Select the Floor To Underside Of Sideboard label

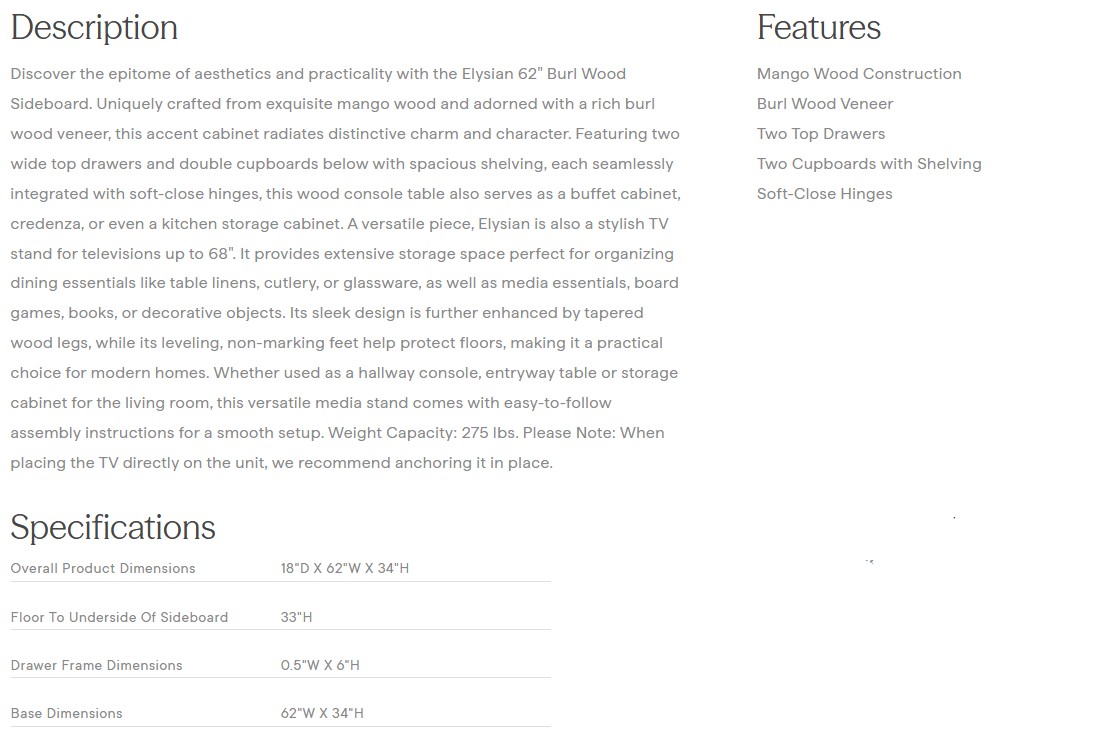click(x=119, y=617)
